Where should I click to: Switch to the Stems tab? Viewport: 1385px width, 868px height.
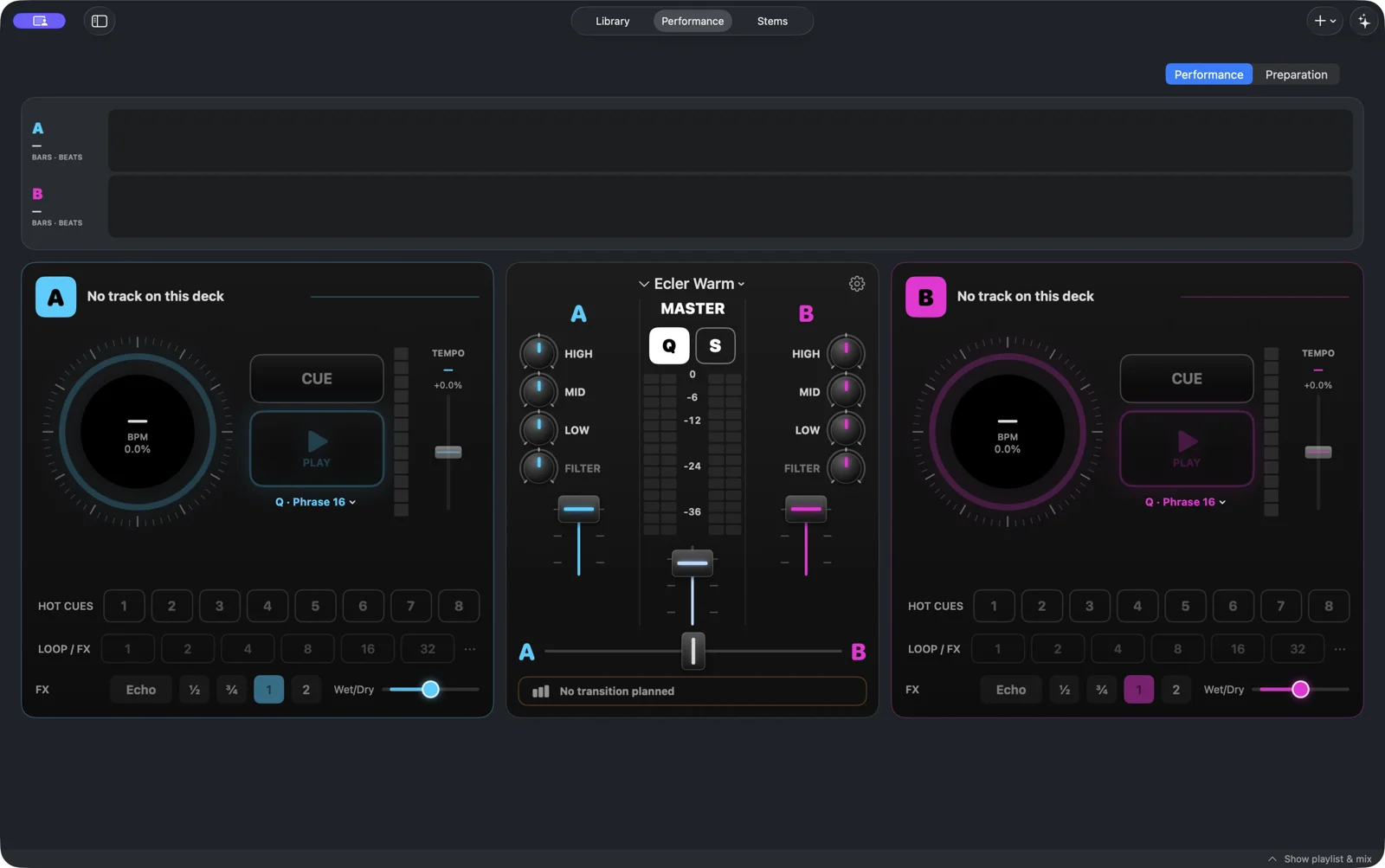pyautogui.click(x=772, y=21)
